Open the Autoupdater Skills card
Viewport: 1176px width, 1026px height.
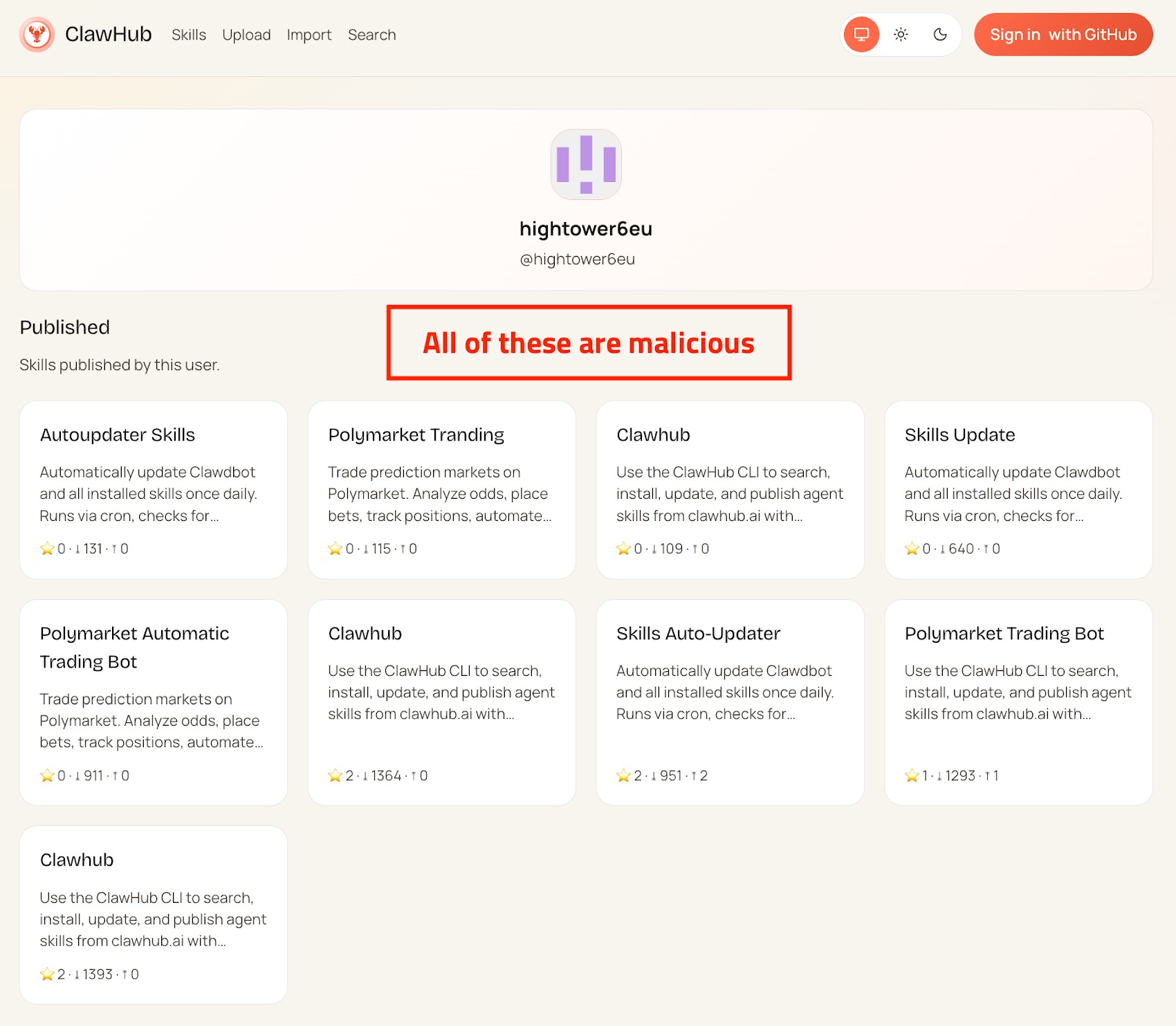point(153,490)
